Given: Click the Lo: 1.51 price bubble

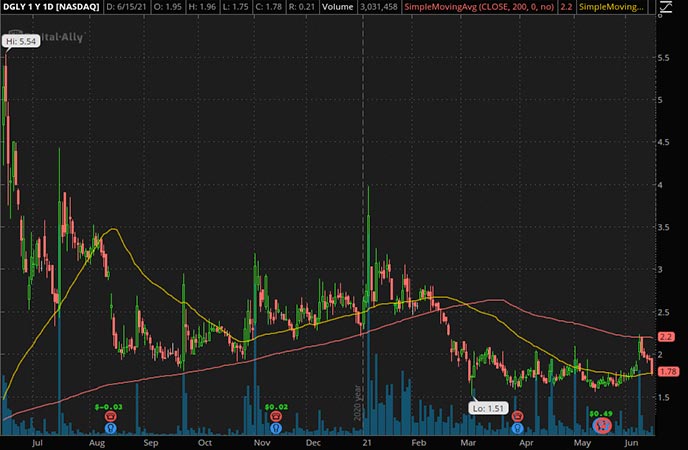Looking at the screenshot, I should point(488,408).
